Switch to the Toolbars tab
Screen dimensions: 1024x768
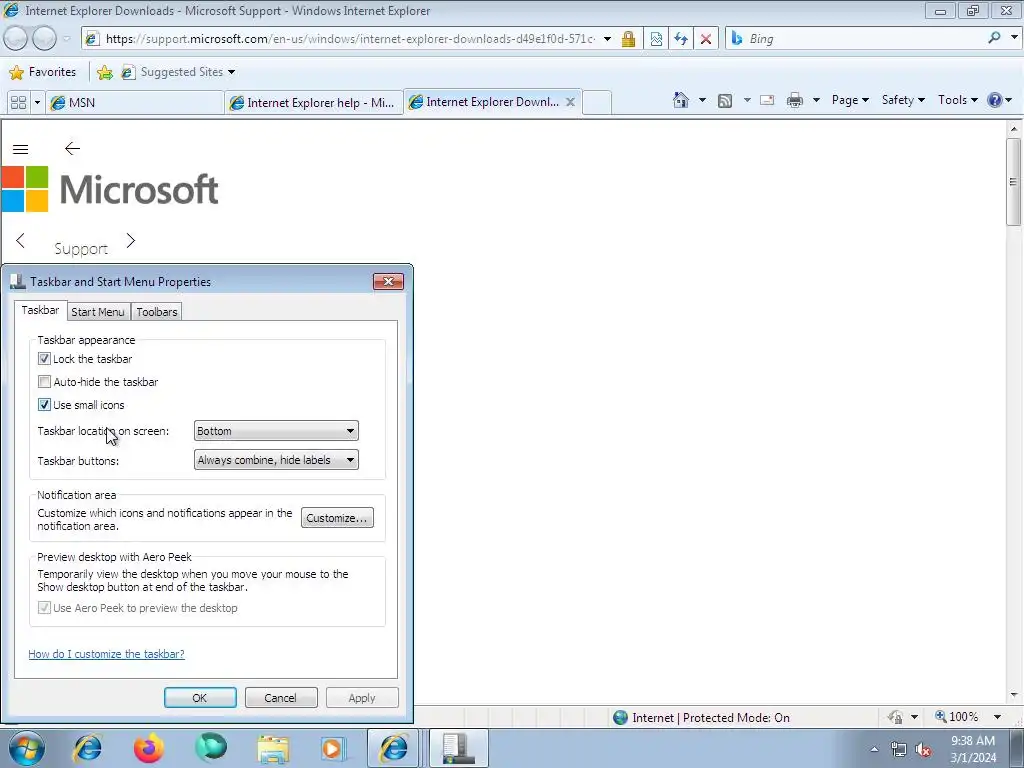[157, 312]
